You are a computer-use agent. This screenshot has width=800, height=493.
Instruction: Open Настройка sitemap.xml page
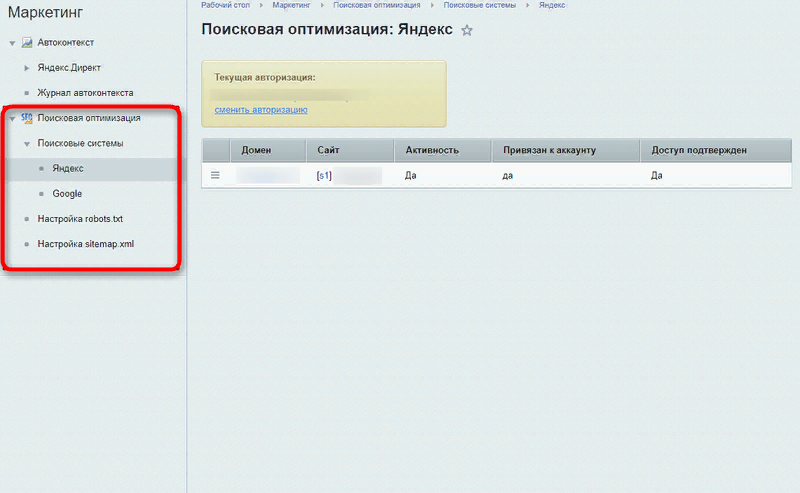click(85, 243)
